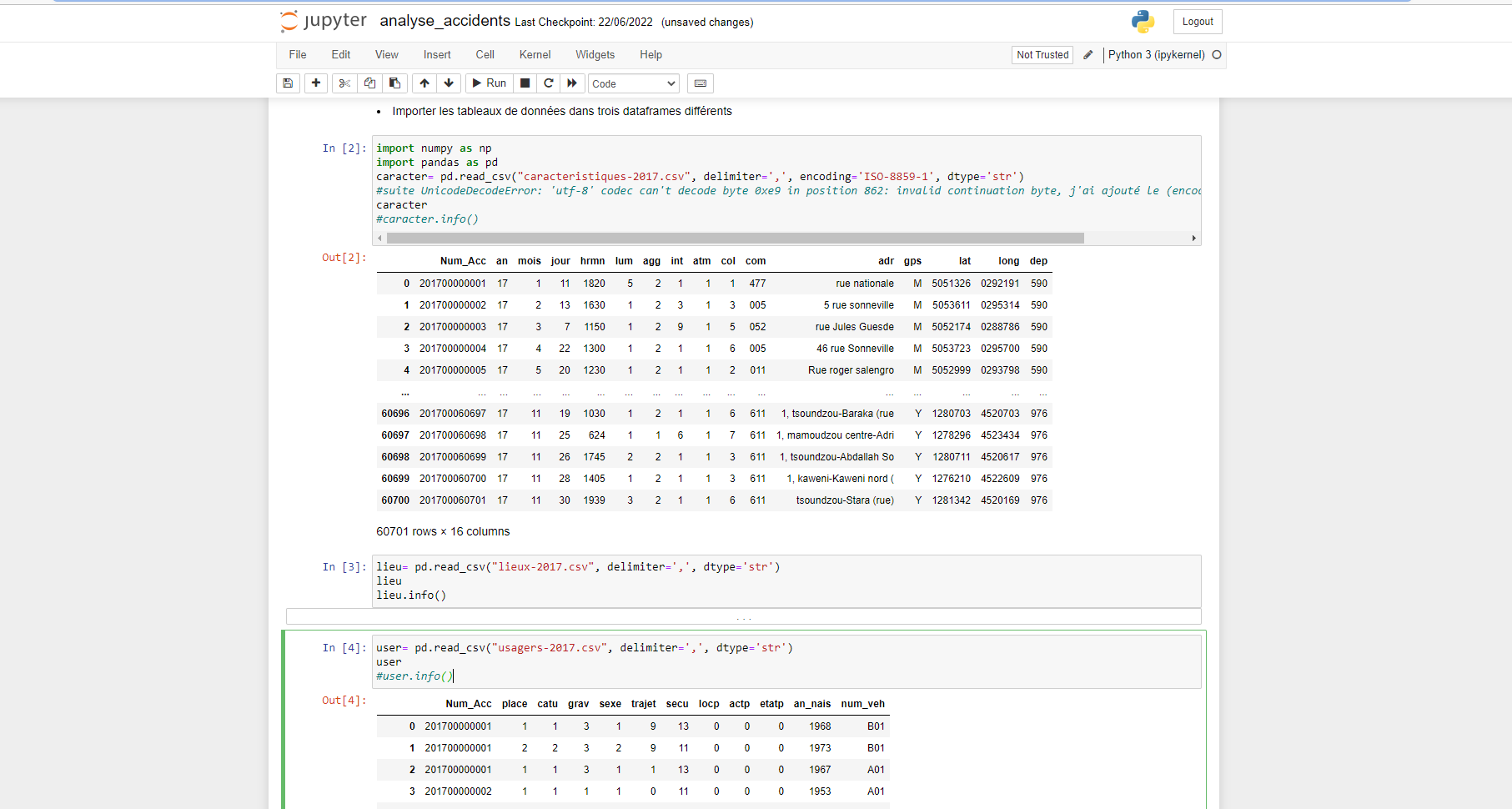This screenshot has height=809, width=1512.
Task: Save the notebook using the save icon
Action: click(x=288, y=83)
